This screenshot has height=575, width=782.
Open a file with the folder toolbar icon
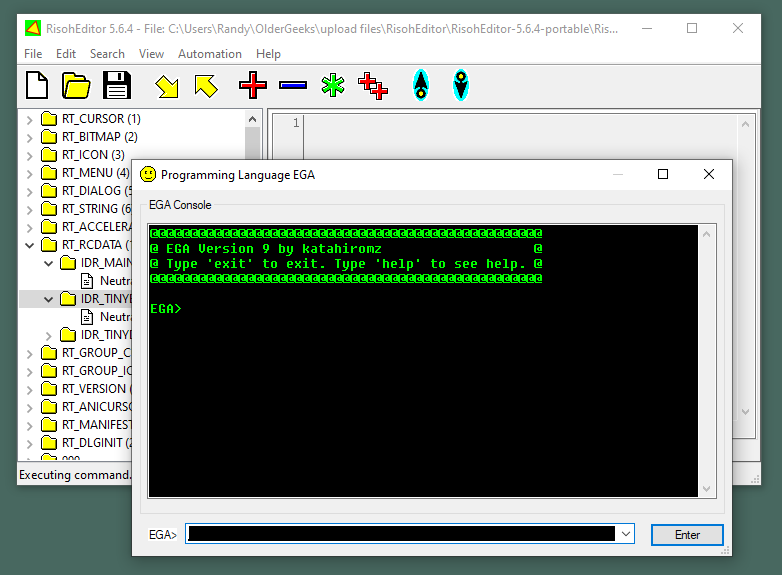(76, 85)
